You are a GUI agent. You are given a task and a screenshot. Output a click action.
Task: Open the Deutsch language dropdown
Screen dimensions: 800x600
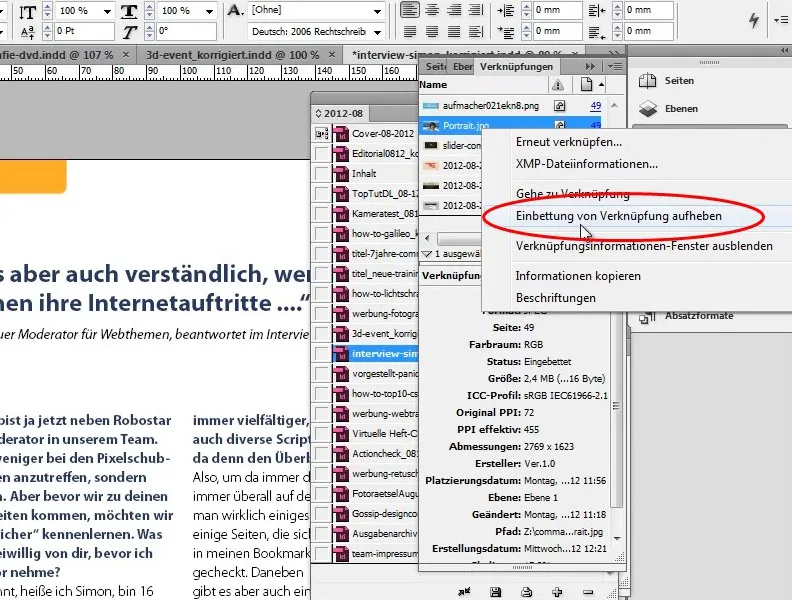pyautogui.click(x=377, y=32)
